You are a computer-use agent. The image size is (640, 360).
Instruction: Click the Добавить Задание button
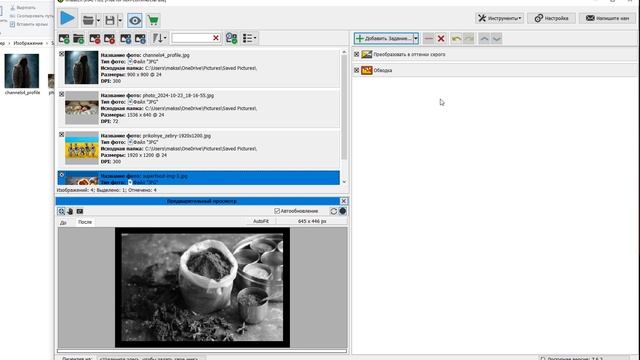tap(383, 38)
